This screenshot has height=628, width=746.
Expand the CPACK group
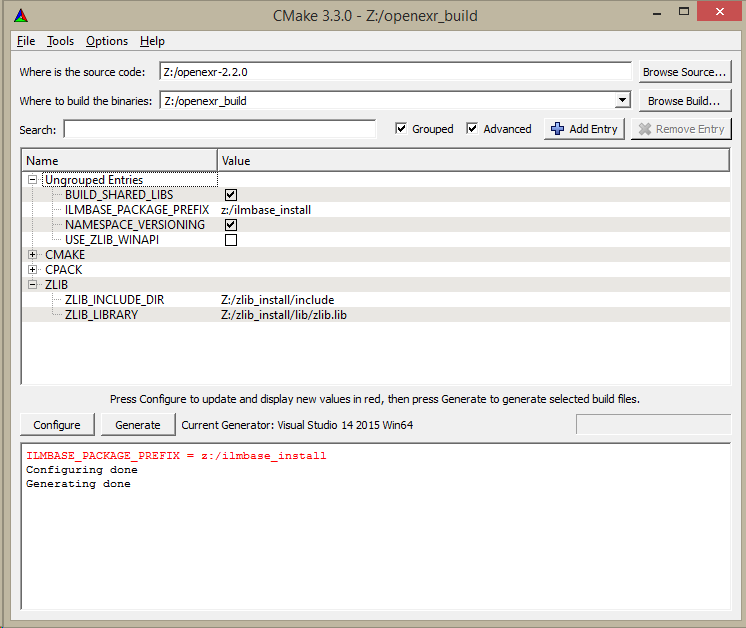pyautogui.click(x=33, y=270)
